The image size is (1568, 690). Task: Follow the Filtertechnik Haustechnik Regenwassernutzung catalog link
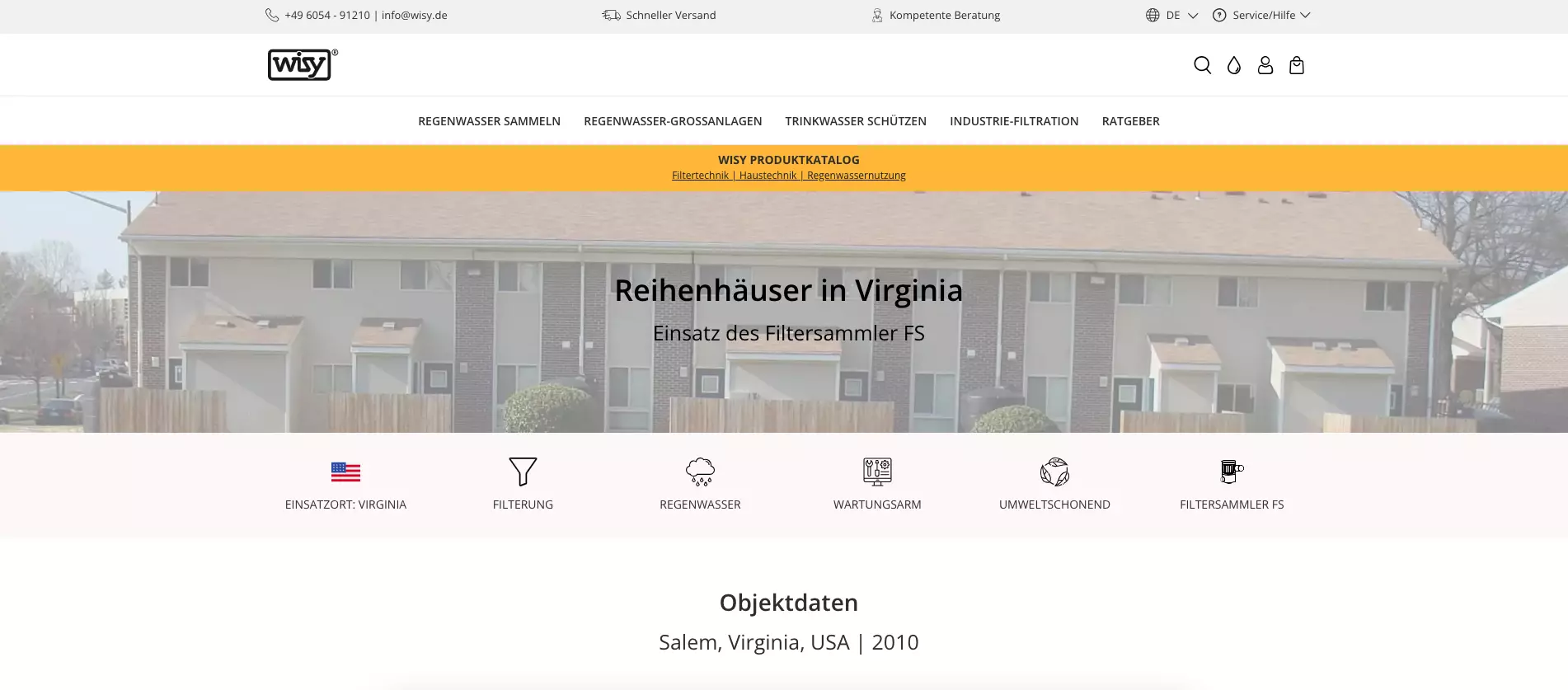pyautogui.click(x=788, y=176)
